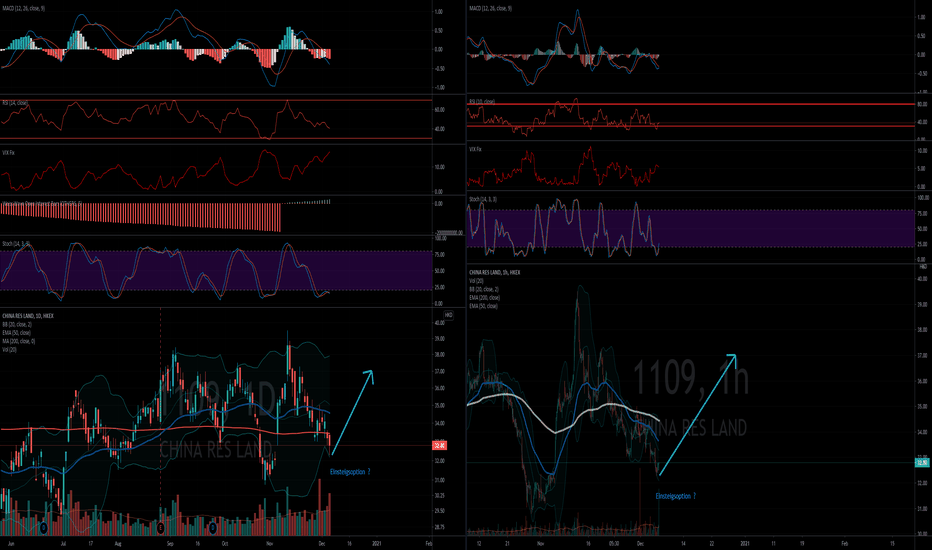Viewport: 932px width, 550px height.
Task: Select the EMA (200, close) indicator label
Action: point(484,297)
